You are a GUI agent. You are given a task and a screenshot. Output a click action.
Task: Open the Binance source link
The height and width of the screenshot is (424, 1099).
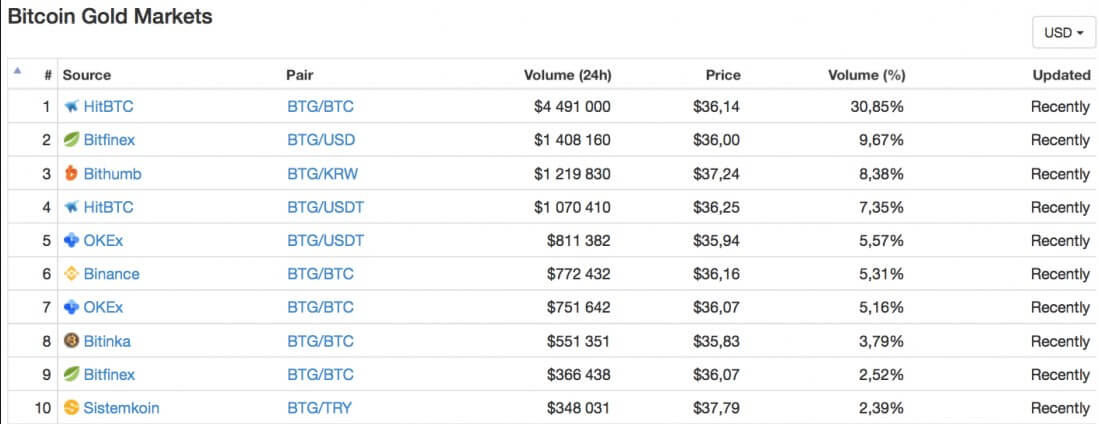tap(111, 274)
